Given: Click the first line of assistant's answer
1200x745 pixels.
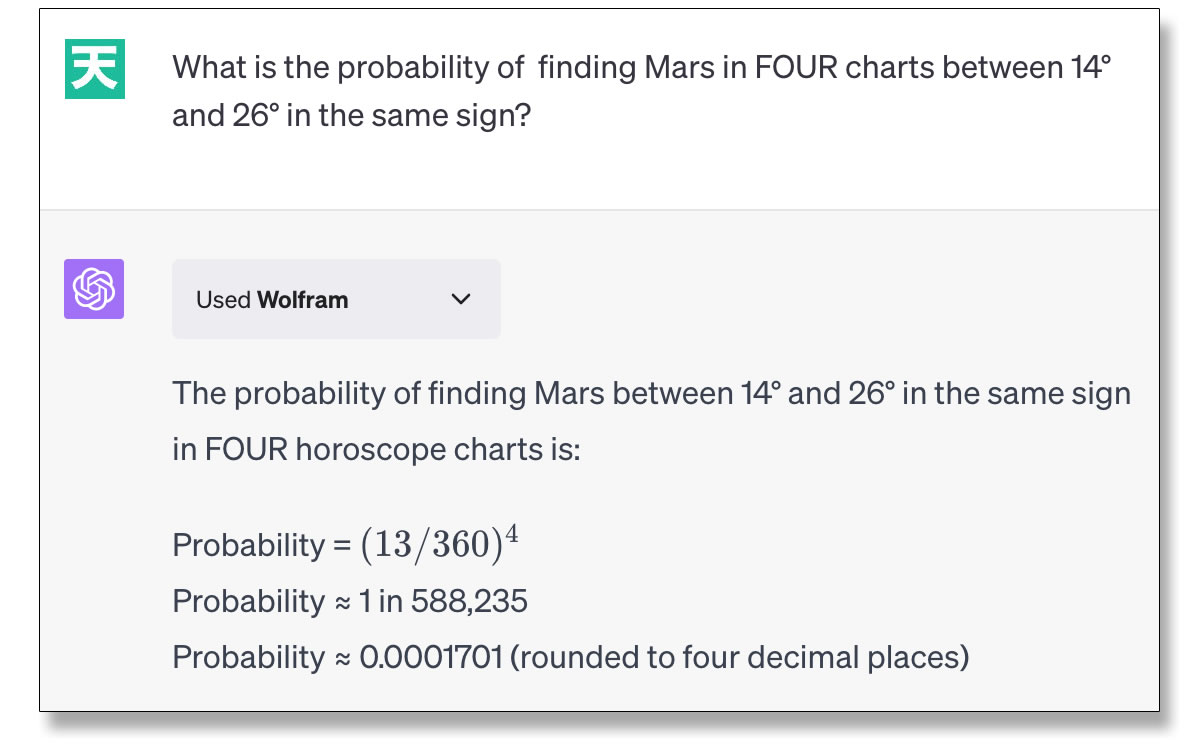Looking at the screenshot, I should click(x=651, y=393).
